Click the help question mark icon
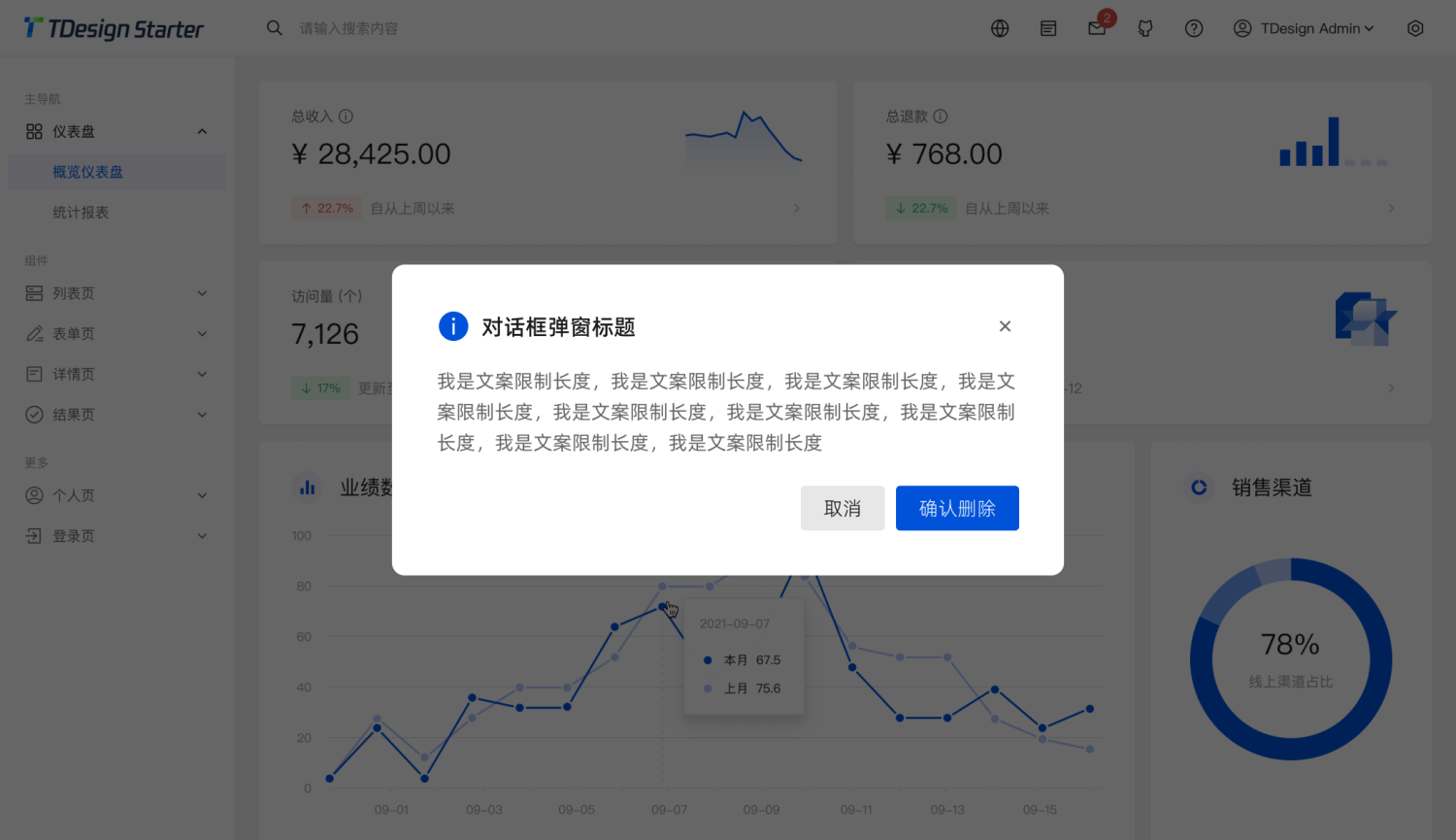 tap(1194, 28)
